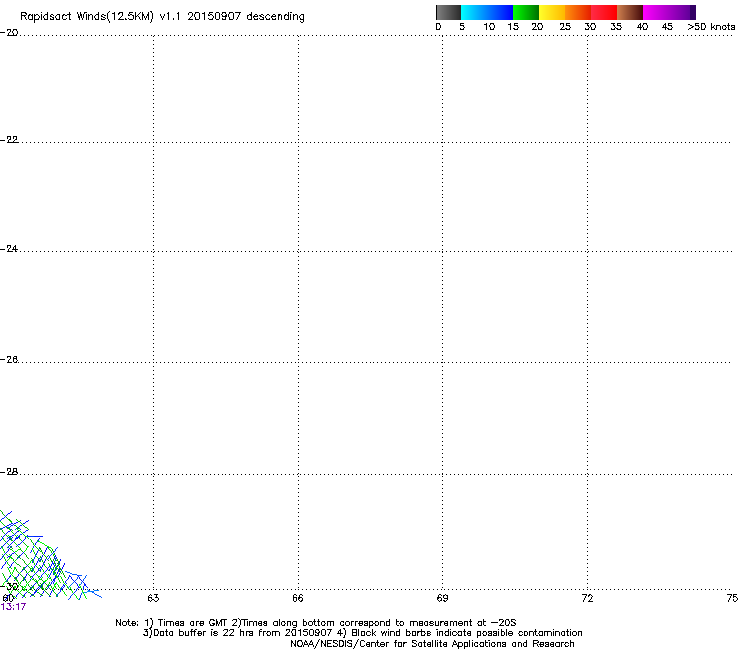
Task: Click the yellow 20-25 knots color segment
Action: (552, 12)
